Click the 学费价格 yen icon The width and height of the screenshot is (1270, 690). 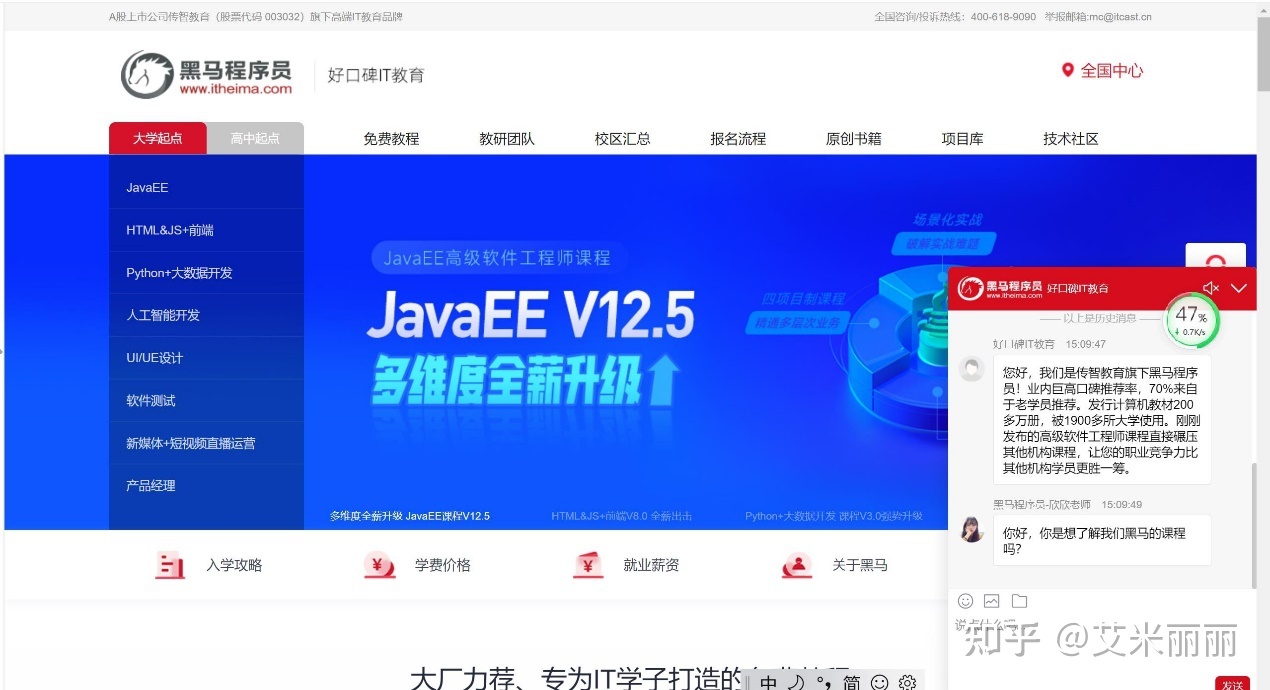tap(379, 565)
